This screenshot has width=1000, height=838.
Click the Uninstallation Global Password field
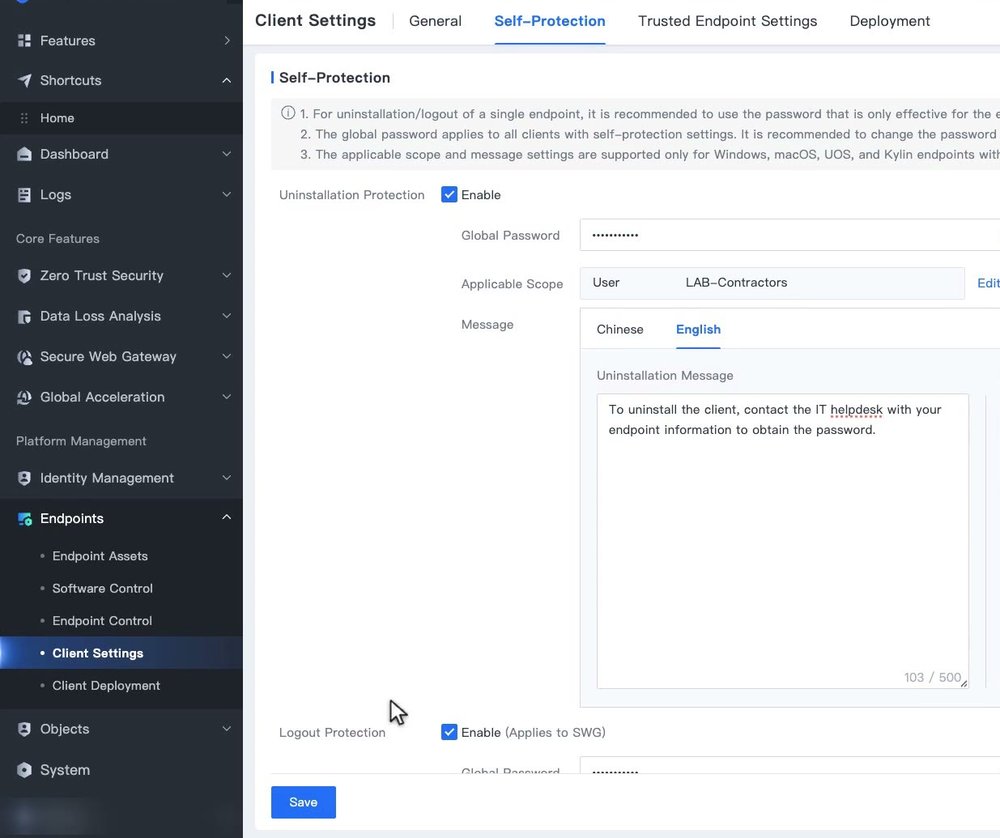pyautogui.click(x=790, y=235)
